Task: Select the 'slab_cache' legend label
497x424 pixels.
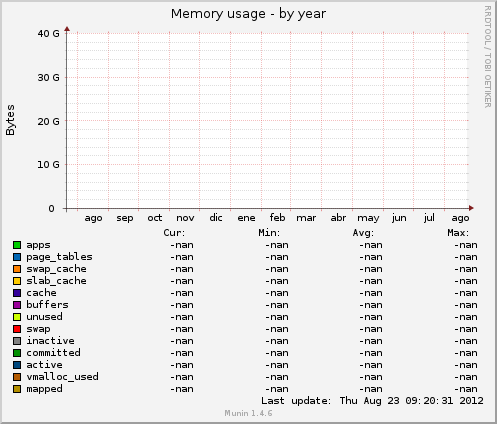Action: (56, 281)
